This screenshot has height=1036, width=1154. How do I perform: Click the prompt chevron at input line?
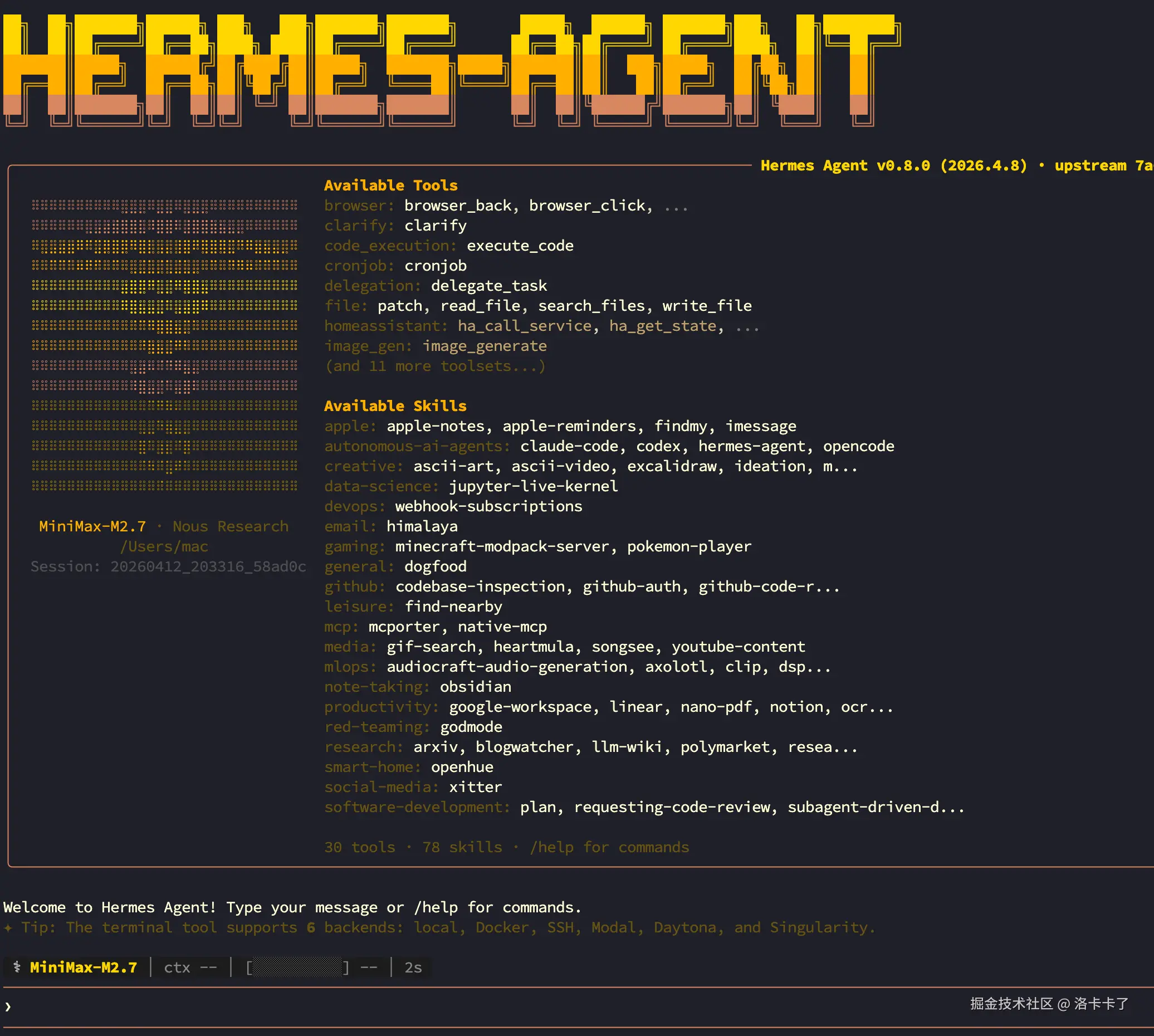tap(8, 1007)
